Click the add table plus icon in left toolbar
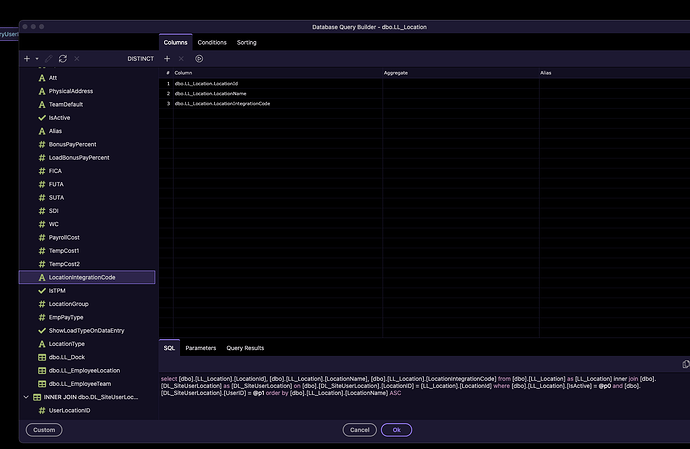 (x=27, y=59)
